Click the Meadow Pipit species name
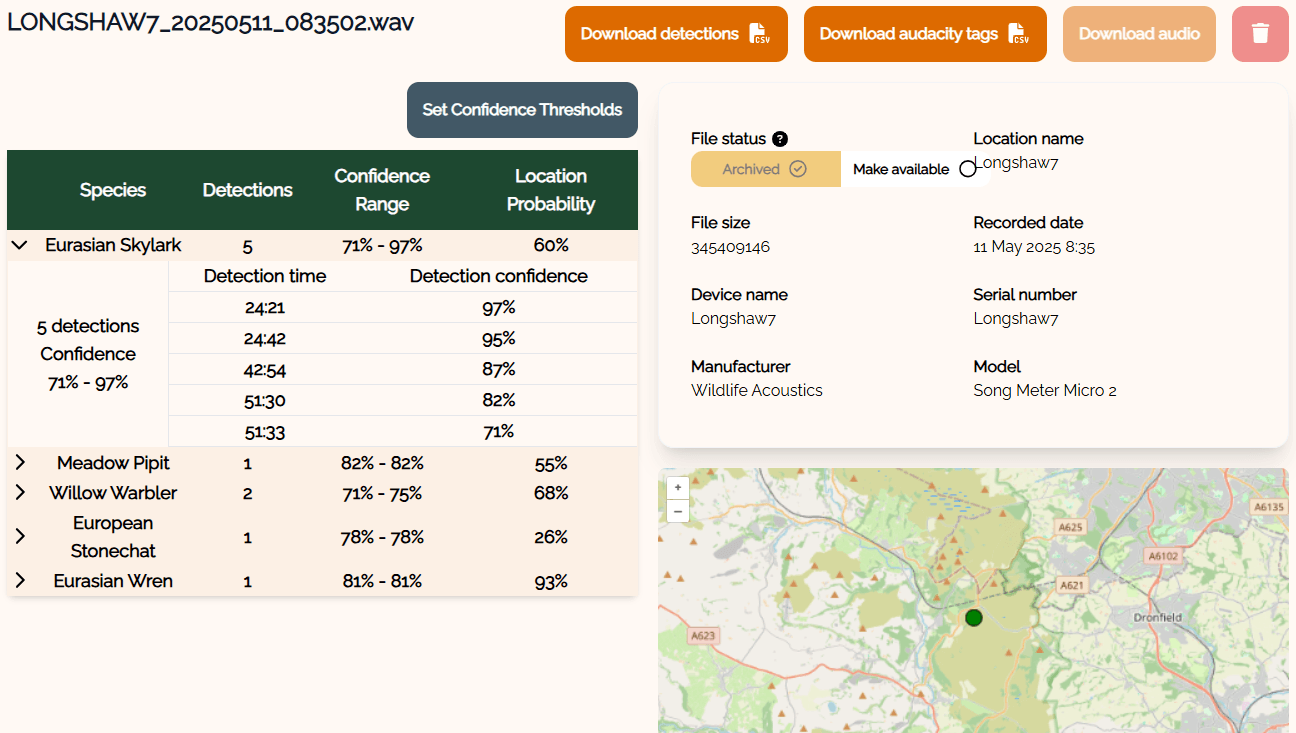1296x733 pixels. coord(113,463)
